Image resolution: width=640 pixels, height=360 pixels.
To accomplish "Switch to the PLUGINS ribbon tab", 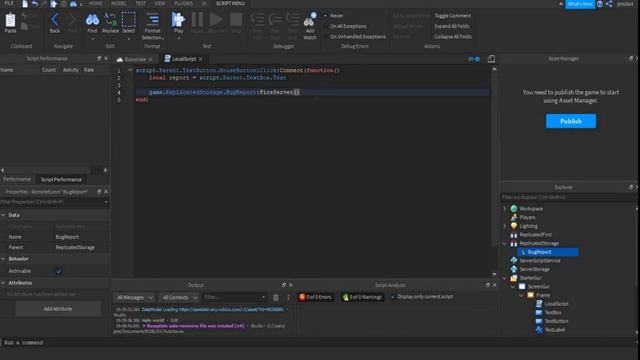I will point(183,3).
